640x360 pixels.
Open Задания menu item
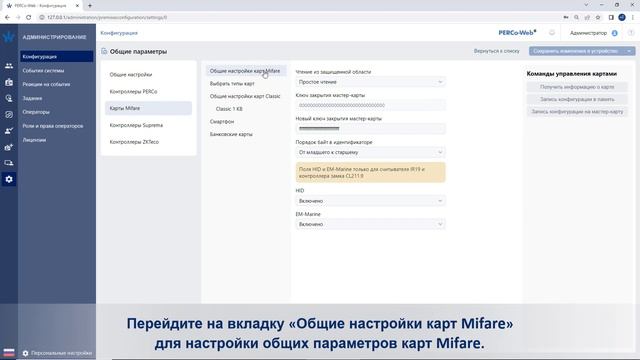coord(32,98)
